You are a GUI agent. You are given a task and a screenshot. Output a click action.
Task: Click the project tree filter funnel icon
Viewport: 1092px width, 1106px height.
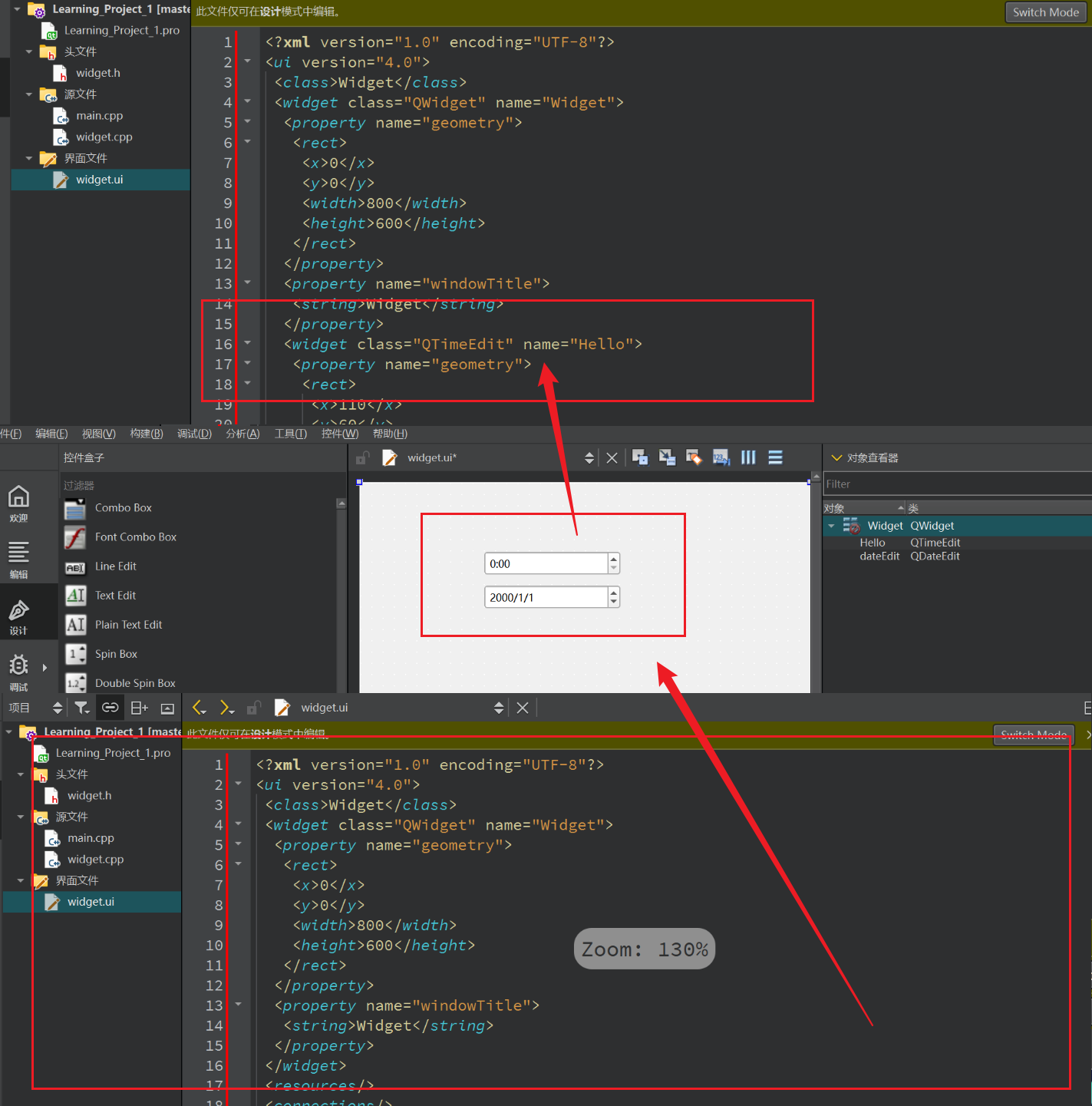tap(81, 708)
